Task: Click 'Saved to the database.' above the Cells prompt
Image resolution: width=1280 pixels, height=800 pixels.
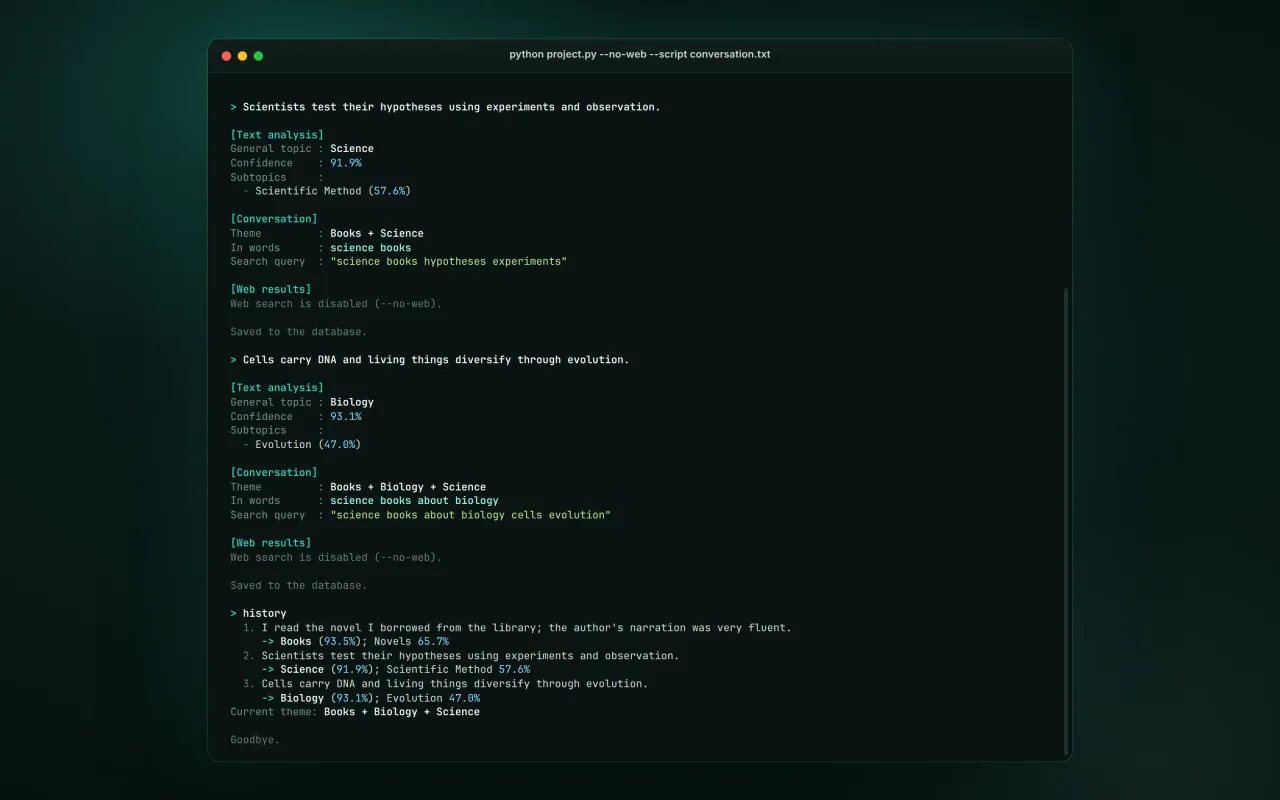Action: pyautogui.click(x=299, y=332)
